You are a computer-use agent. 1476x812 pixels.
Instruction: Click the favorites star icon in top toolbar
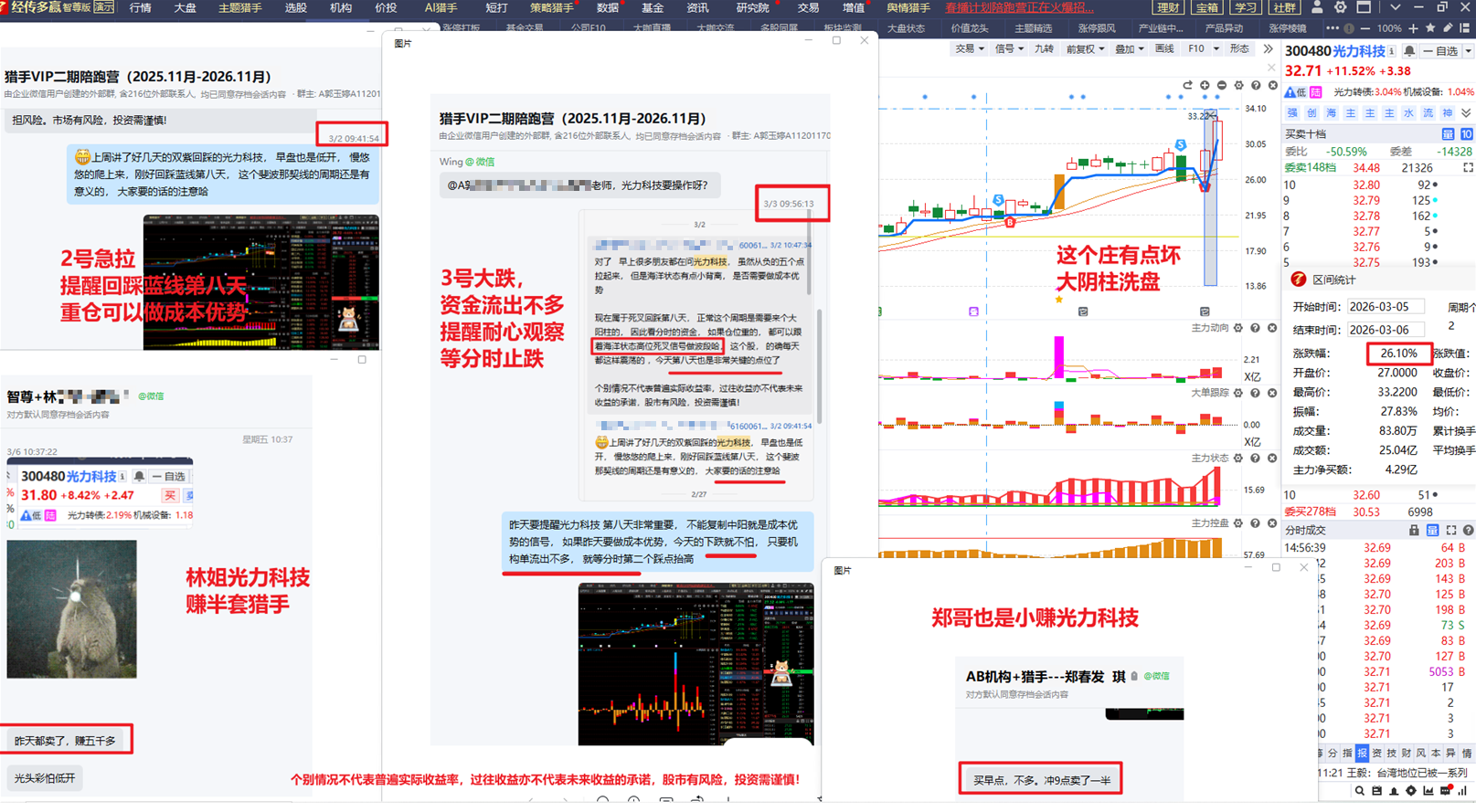(1430, 28)
